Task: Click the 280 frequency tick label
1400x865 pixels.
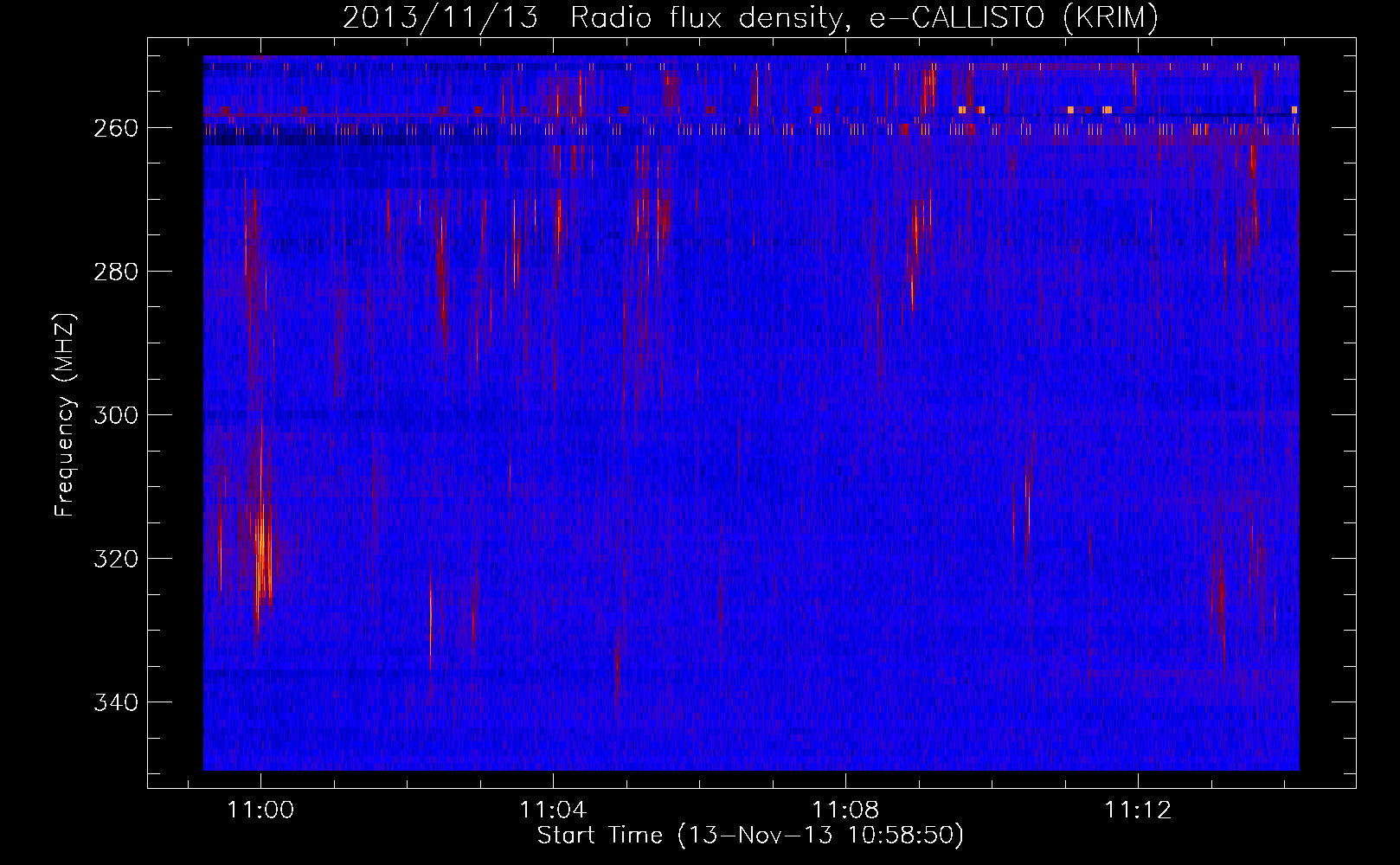Action: click(x=116, y=272)
